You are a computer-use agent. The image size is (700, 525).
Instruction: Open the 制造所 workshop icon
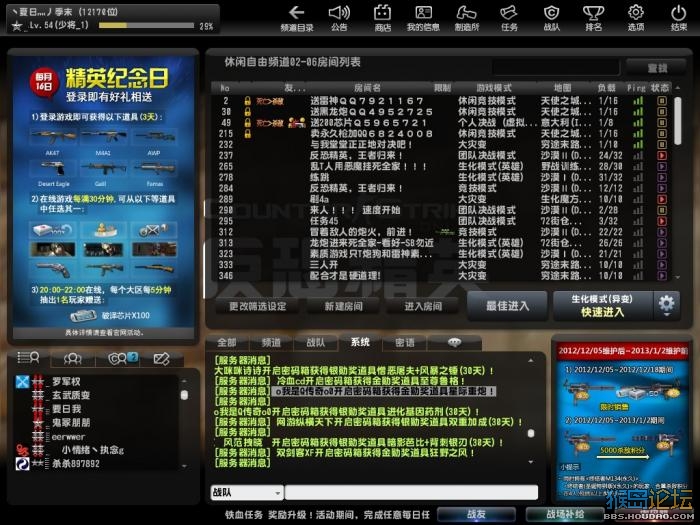coord(467,18)
